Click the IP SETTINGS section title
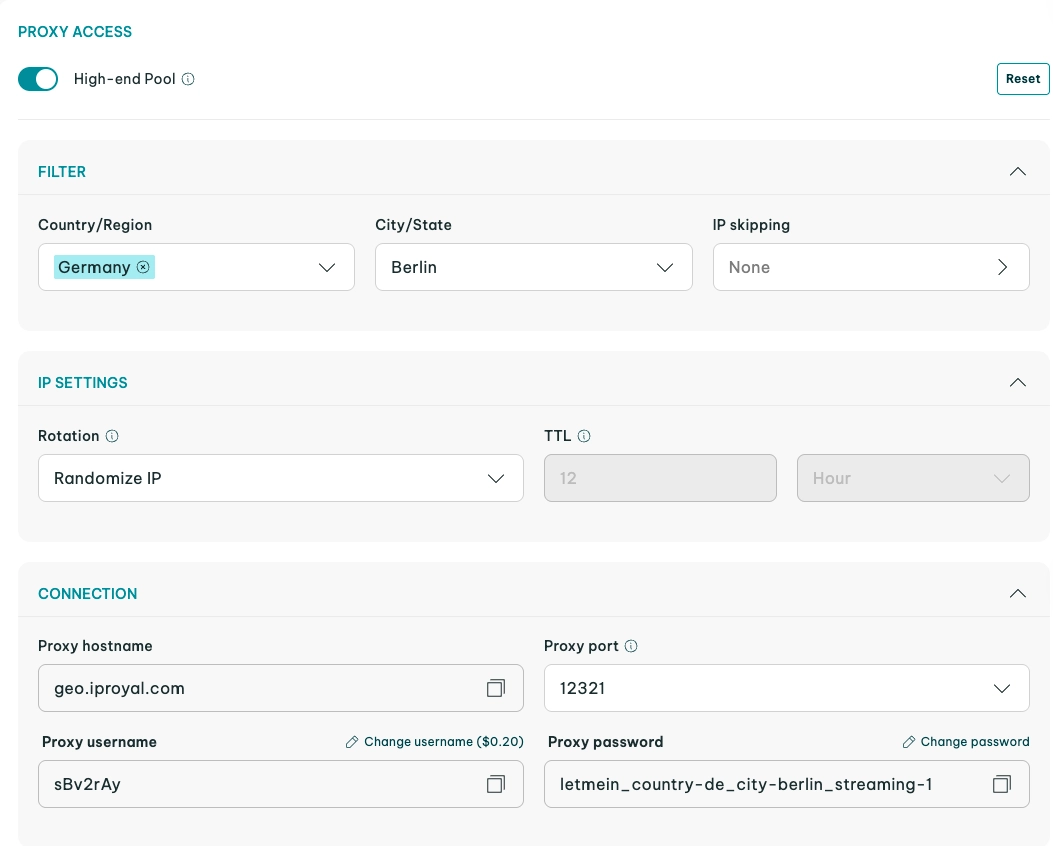This screenshot has height=846, width=1053. click(x=83, y=383)
